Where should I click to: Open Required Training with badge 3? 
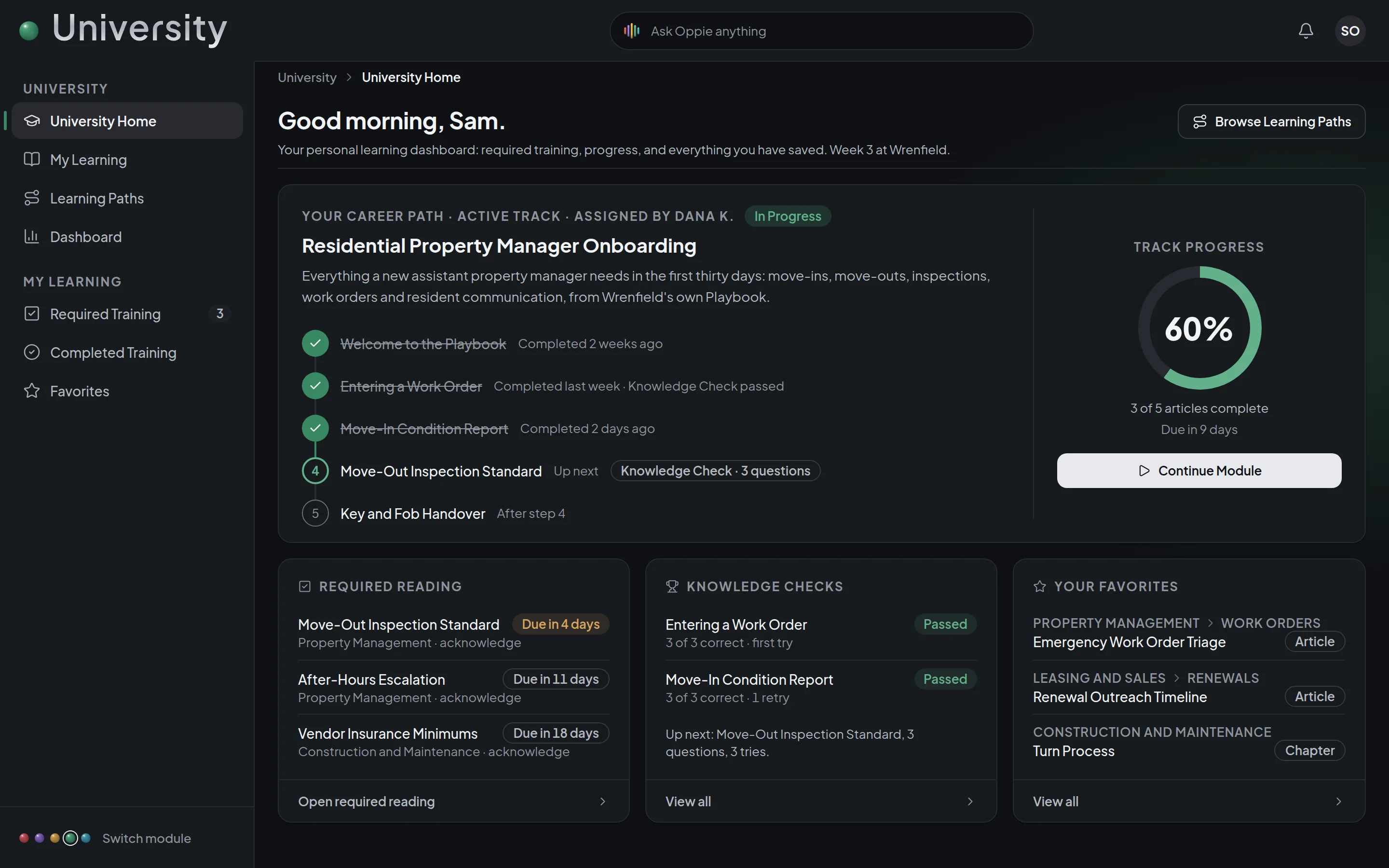pyautogui.click(x=127, y=313)
